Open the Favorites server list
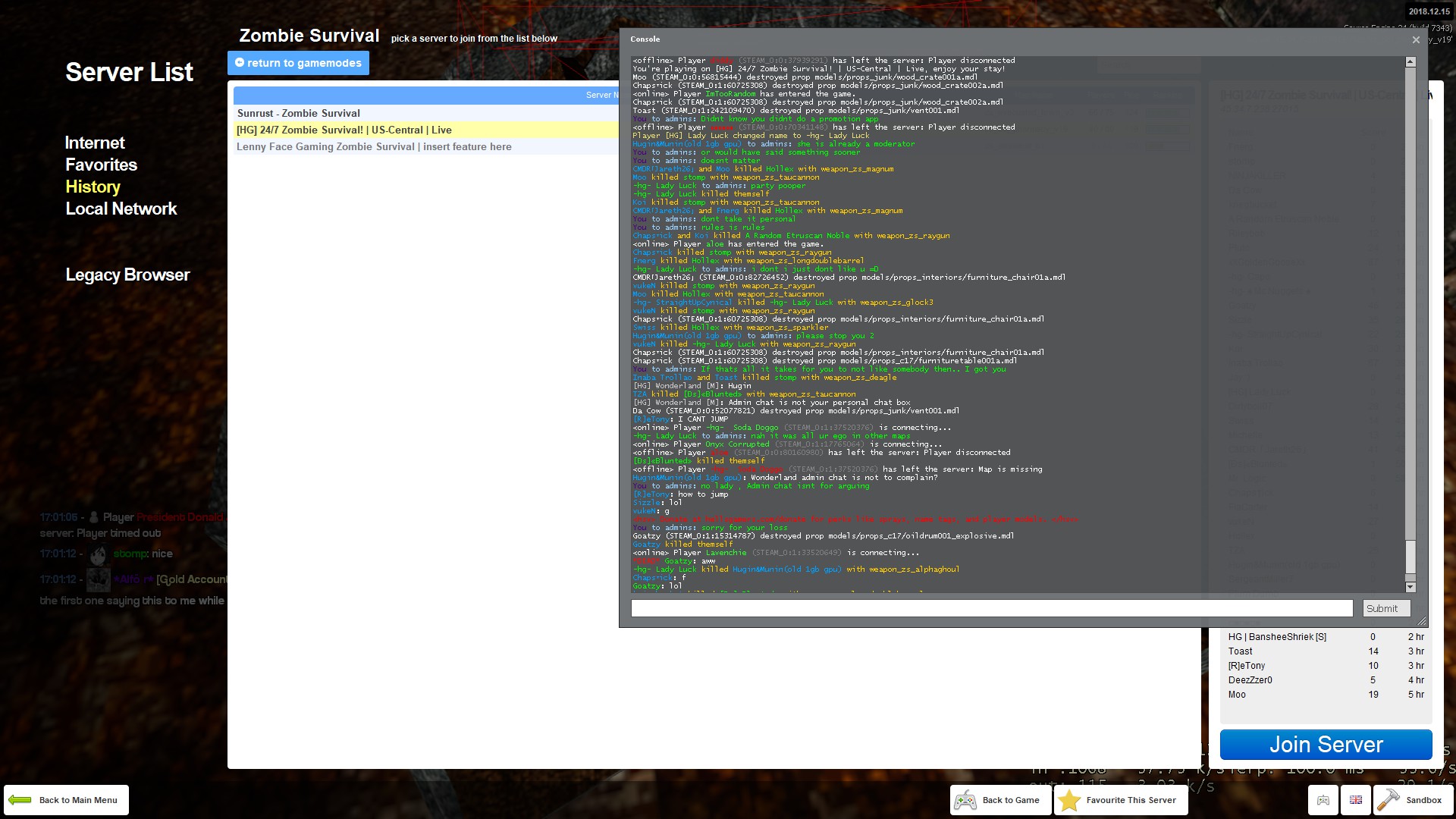The height and width of the screenshot is (819, 1456). pyautogui.click(x=101, y=165)
